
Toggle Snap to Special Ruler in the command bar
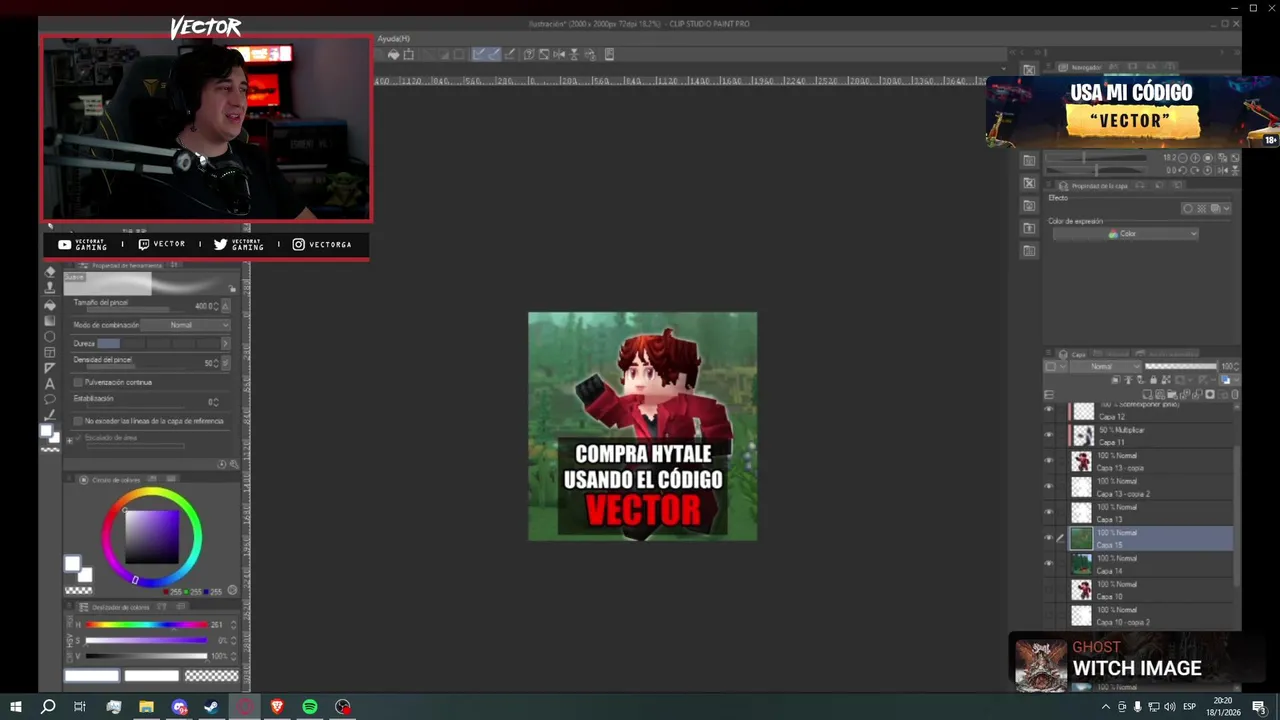point(494,54)
